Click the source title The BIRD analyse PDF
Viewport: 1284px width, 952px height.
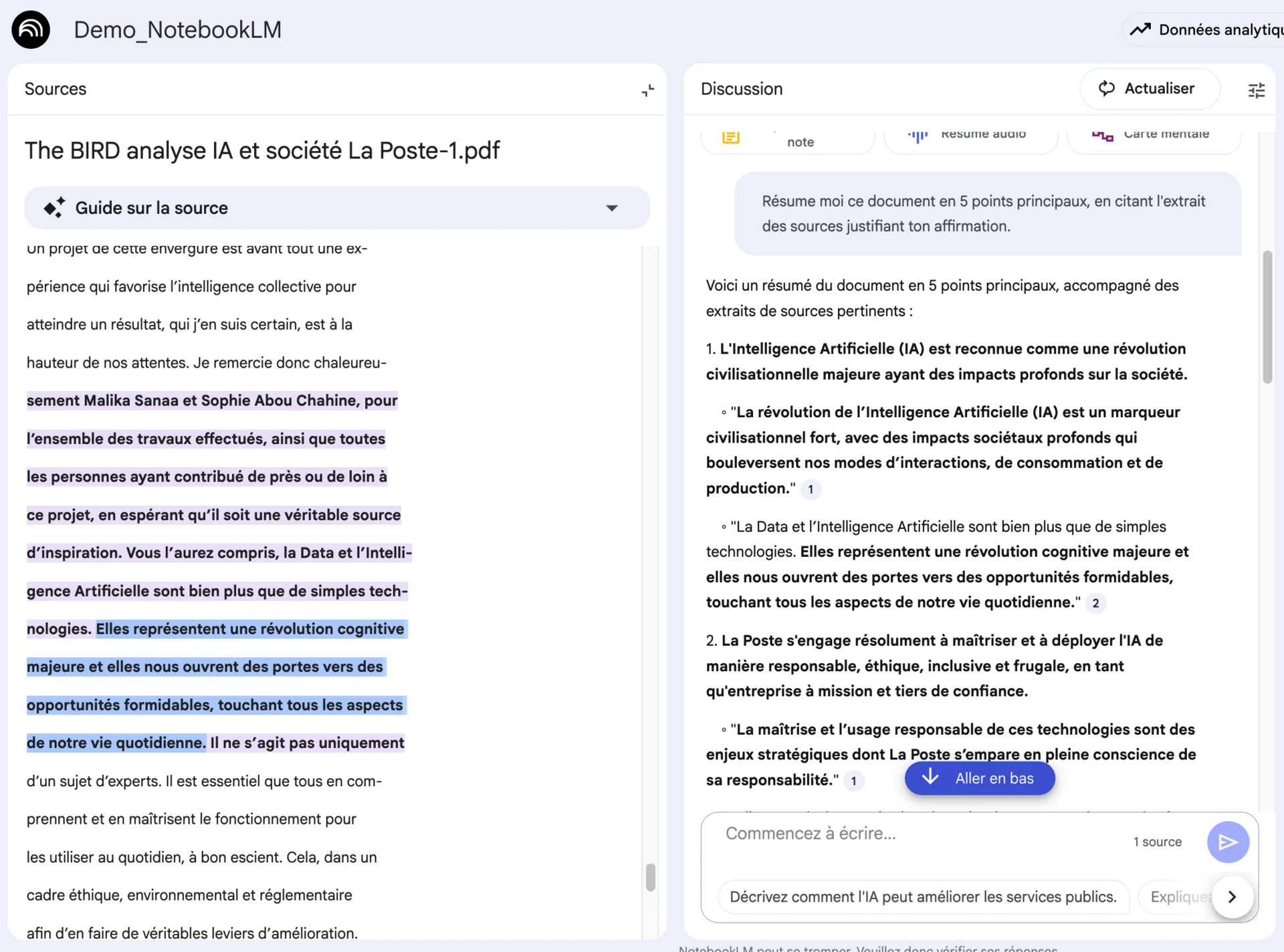(x=262, y=150)
